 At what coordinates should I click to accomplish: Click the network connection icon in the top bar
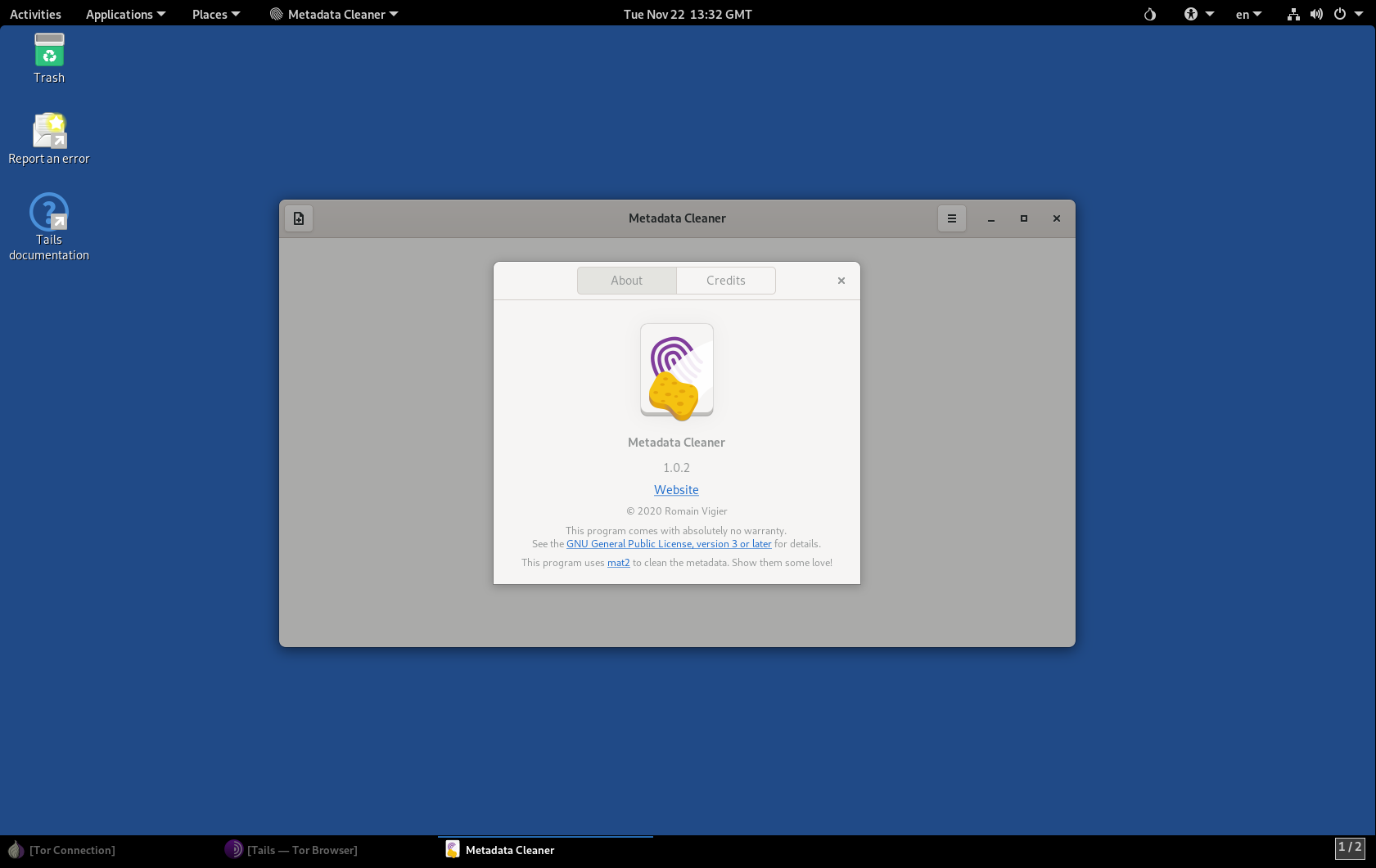pos(1293,14)
